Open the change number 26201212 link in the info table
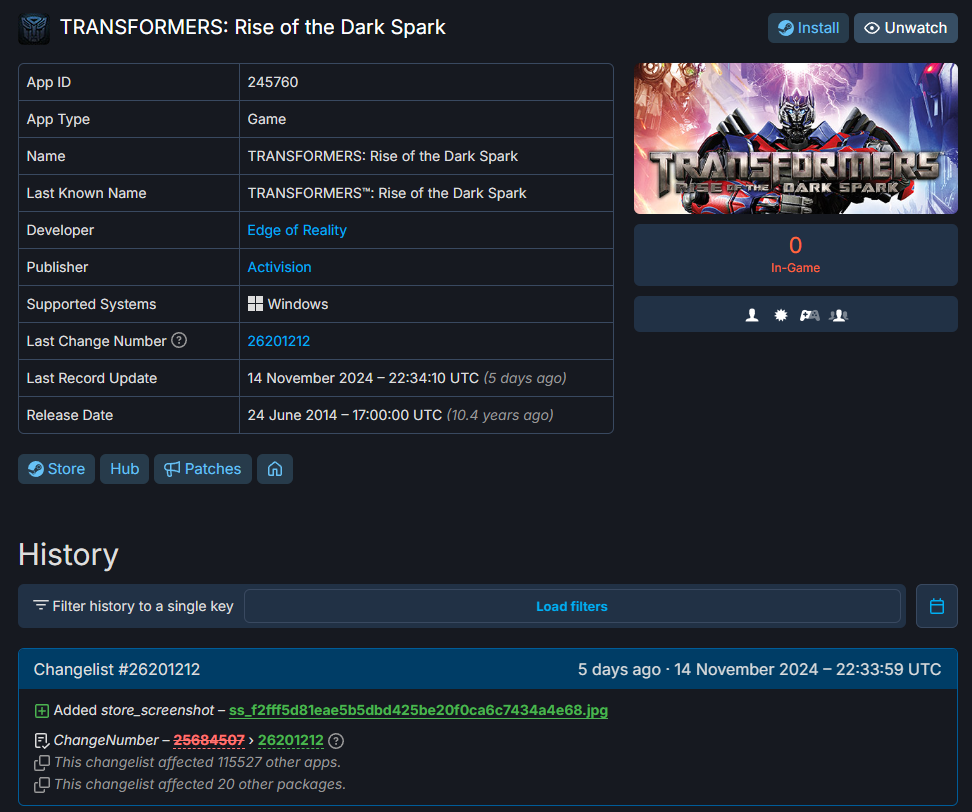Viewport: 972px width, 812px height. [x=279, y=341]
